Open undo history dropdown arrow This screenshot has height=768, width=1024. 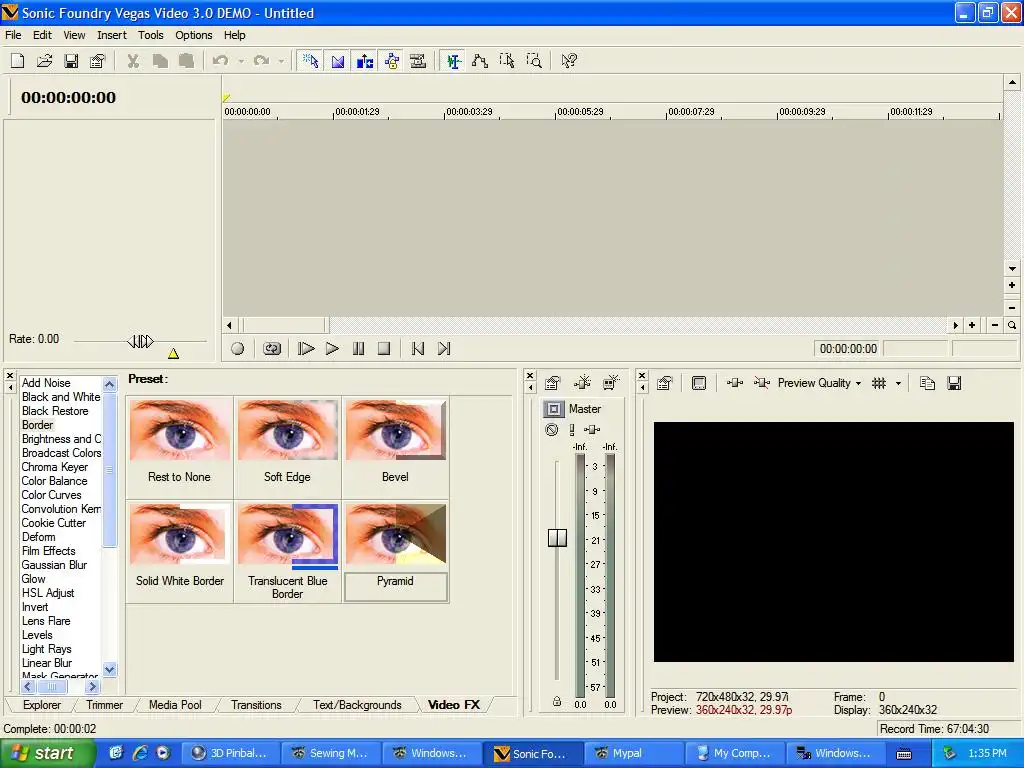click(x=241, y=61)
